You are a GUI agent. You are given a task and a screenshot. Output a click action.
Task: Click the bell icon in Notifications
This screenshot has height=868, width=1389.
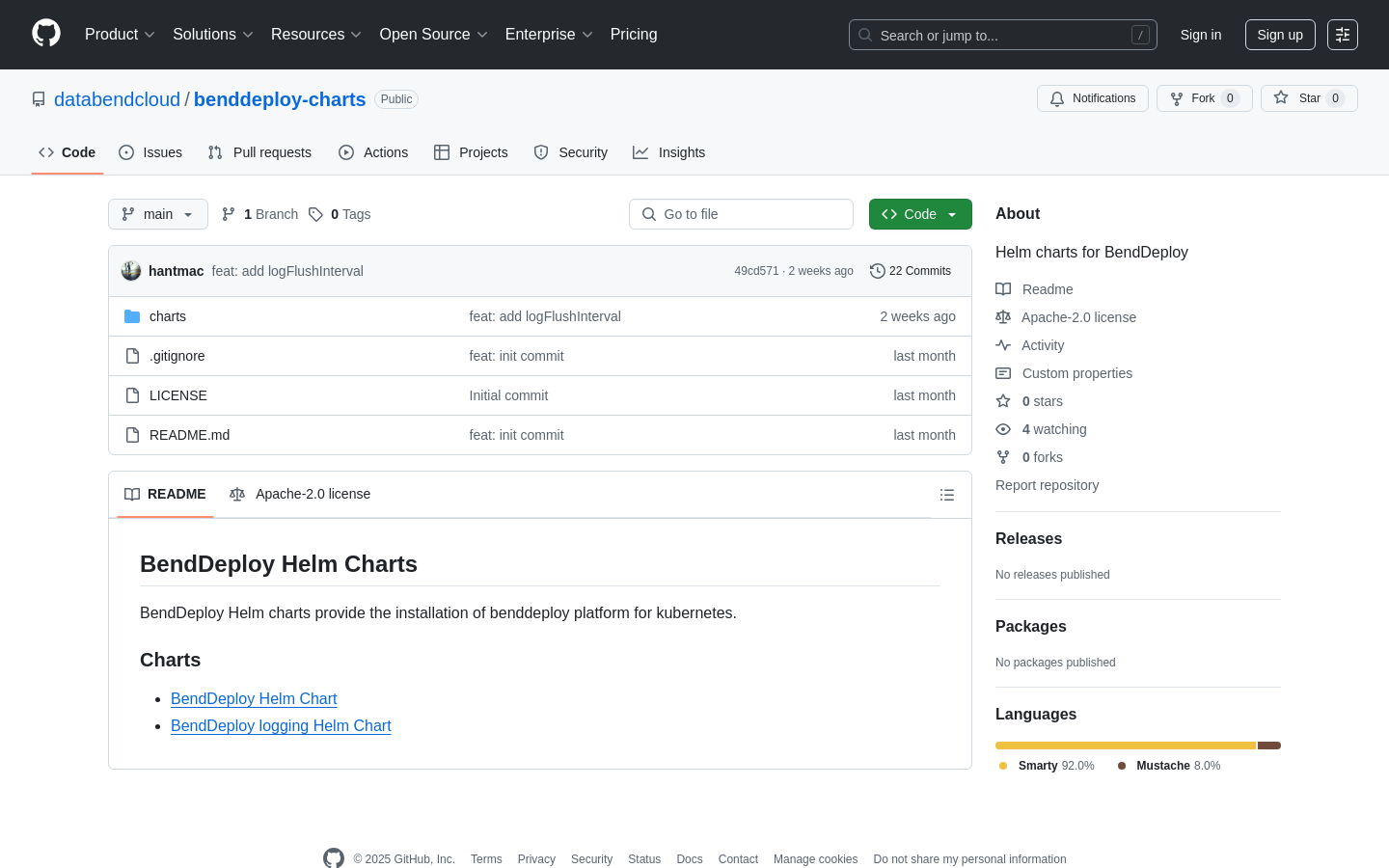[1057, 98]
